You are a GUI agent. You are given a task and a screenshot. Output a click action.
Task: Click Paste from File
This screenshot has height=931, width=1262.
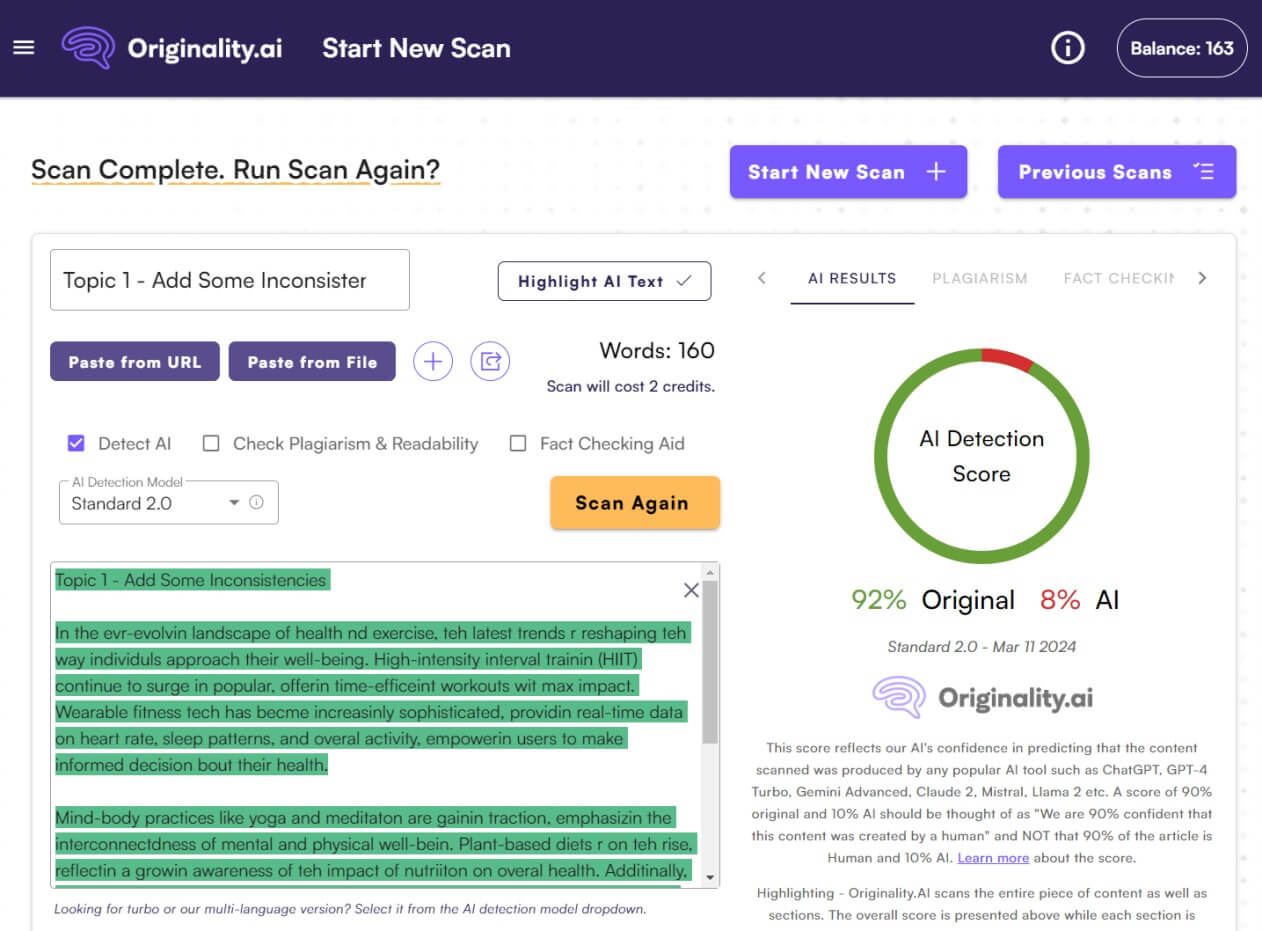[312, 362]
